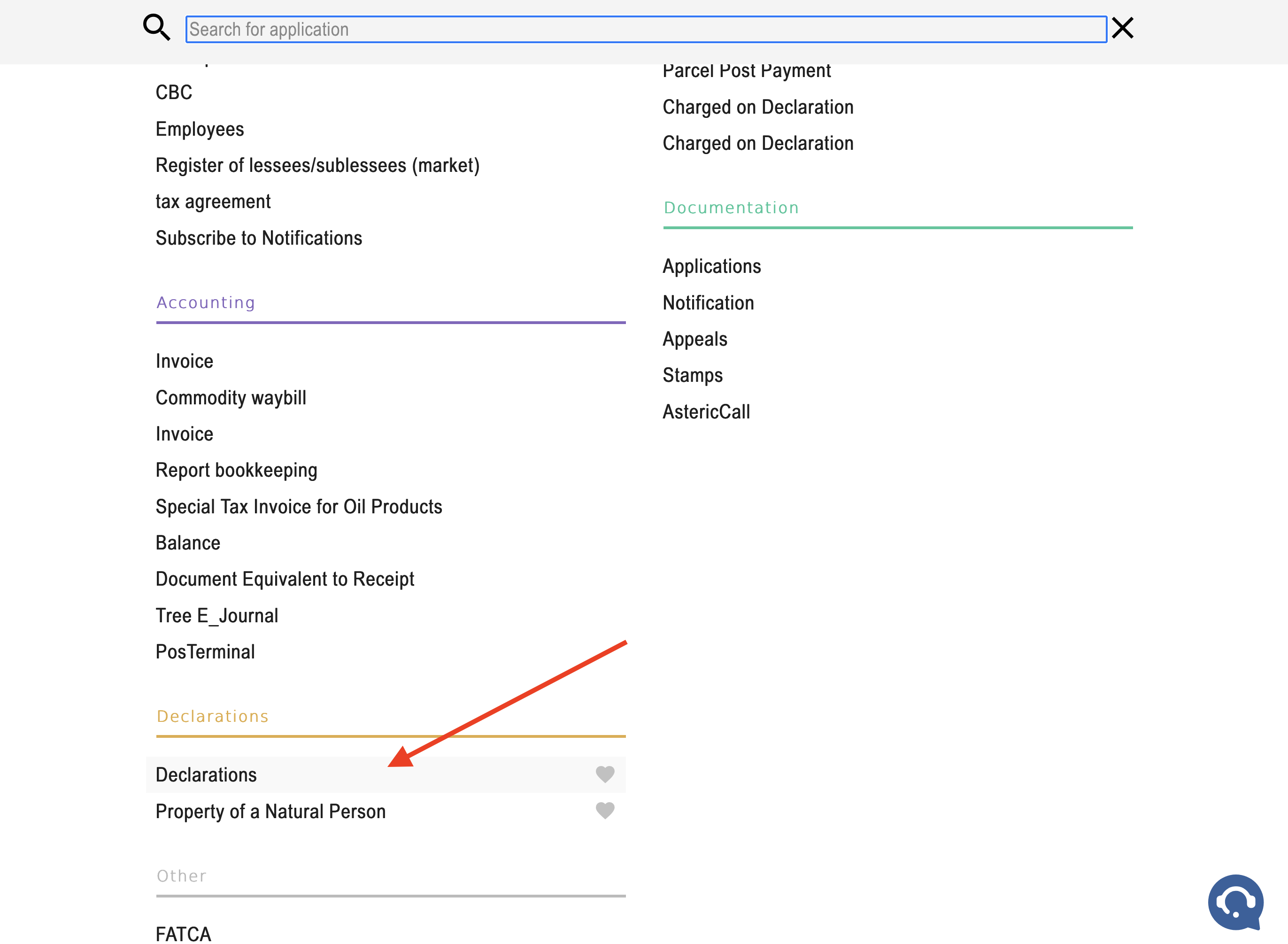Open the Stamps item
This screenshot has height=944, width=1288.
[x=692, y=375]
